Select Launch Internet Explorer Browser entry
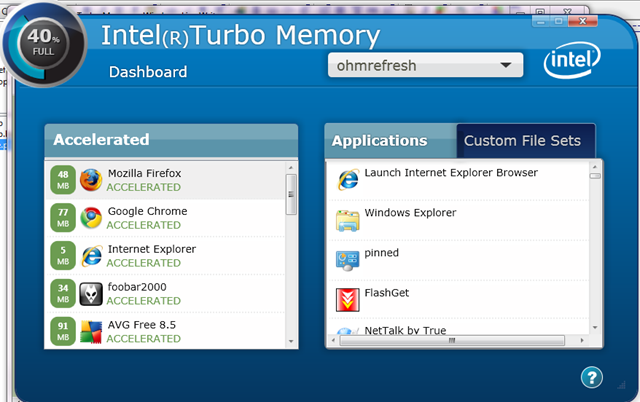The height and width of the screenshot is (402, 640). (x=458, y=180)
